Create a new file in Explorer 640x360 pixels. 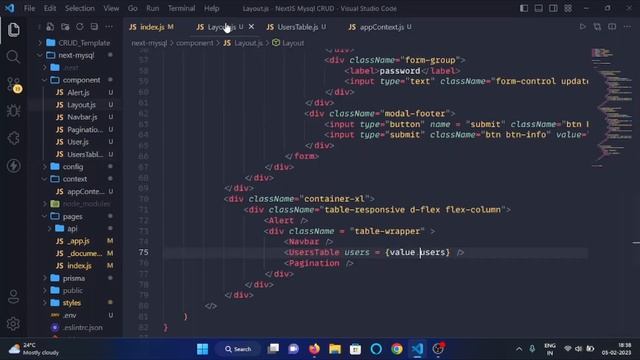[x=50, y=27]
